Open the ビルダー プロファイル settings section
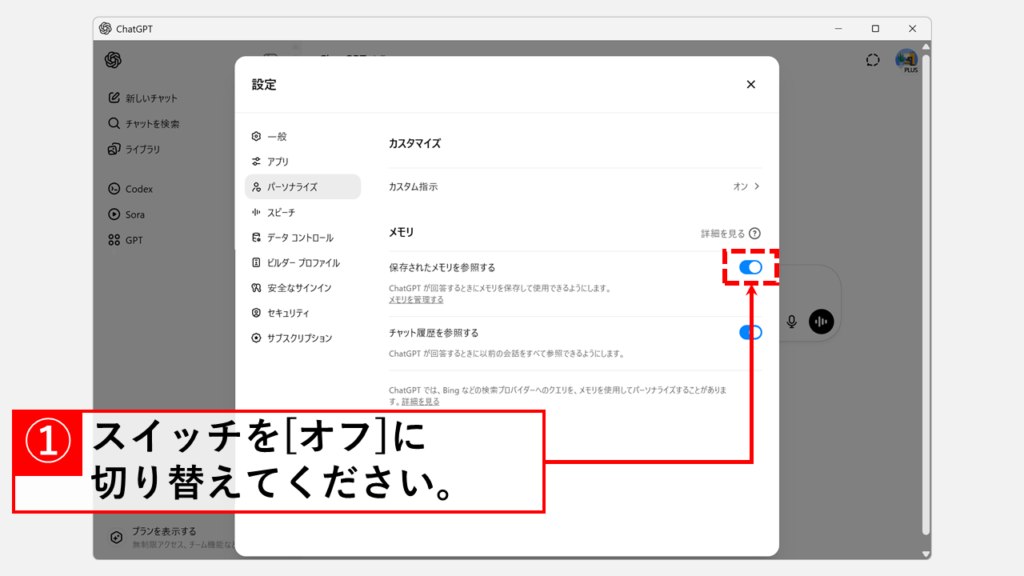Image resolution: width=1024 pixels, height=576 pixels. click(x=302, y=263)
